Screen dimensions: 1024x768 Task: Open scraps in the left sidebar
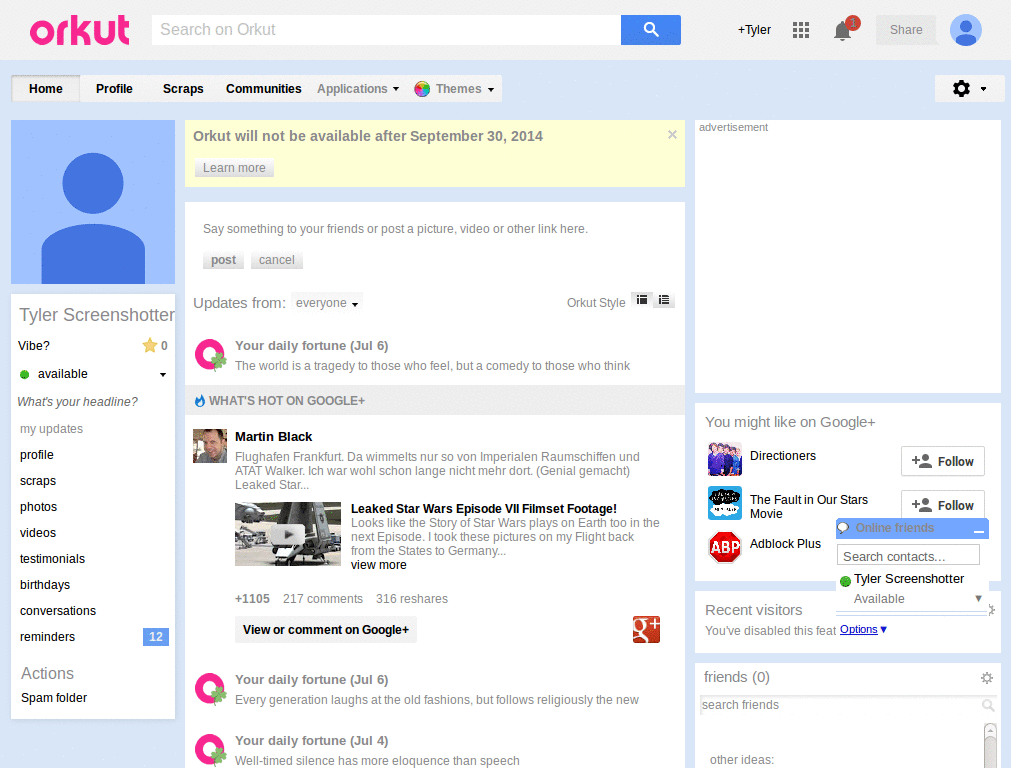pos(38,481)
